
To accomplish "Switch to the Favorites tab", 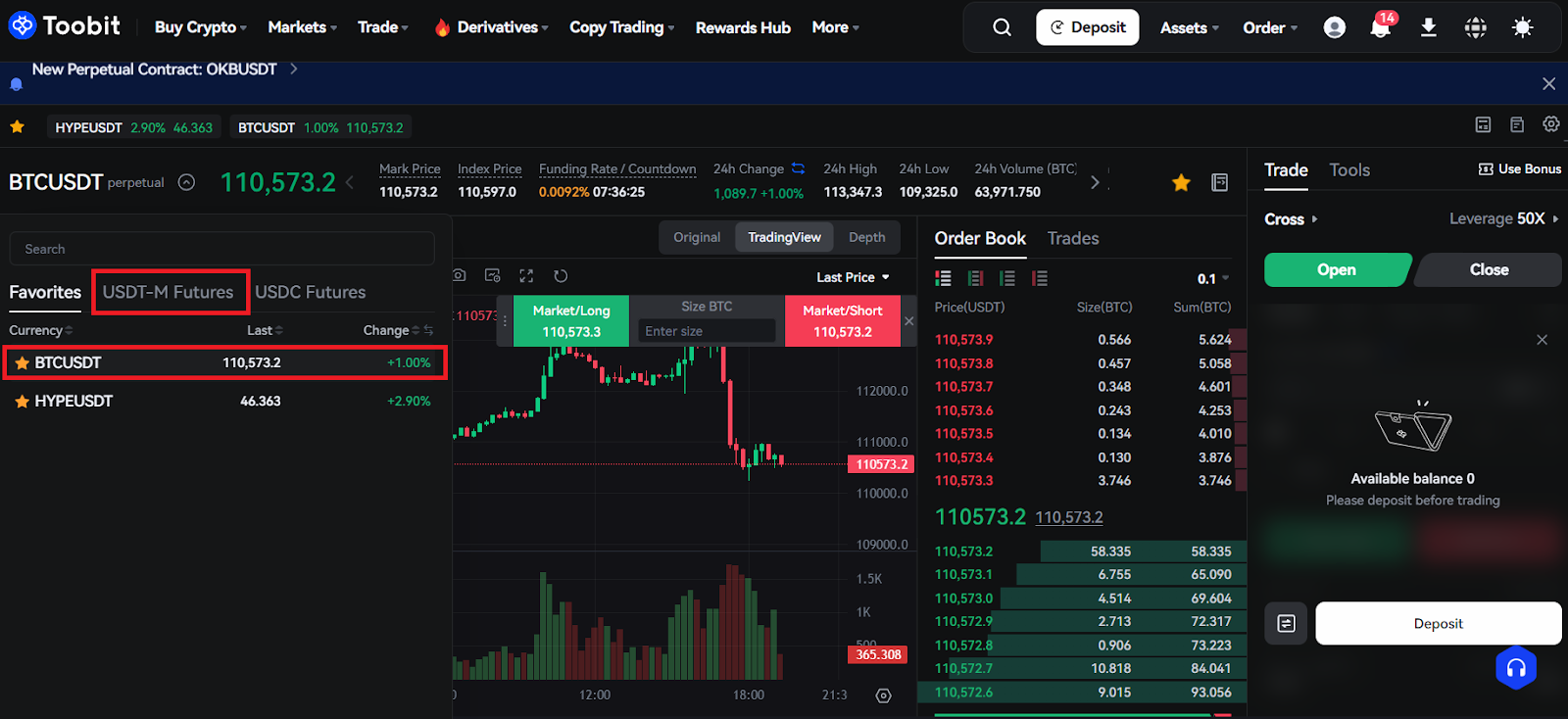I will pyautogui.click(x=45, y=292).
